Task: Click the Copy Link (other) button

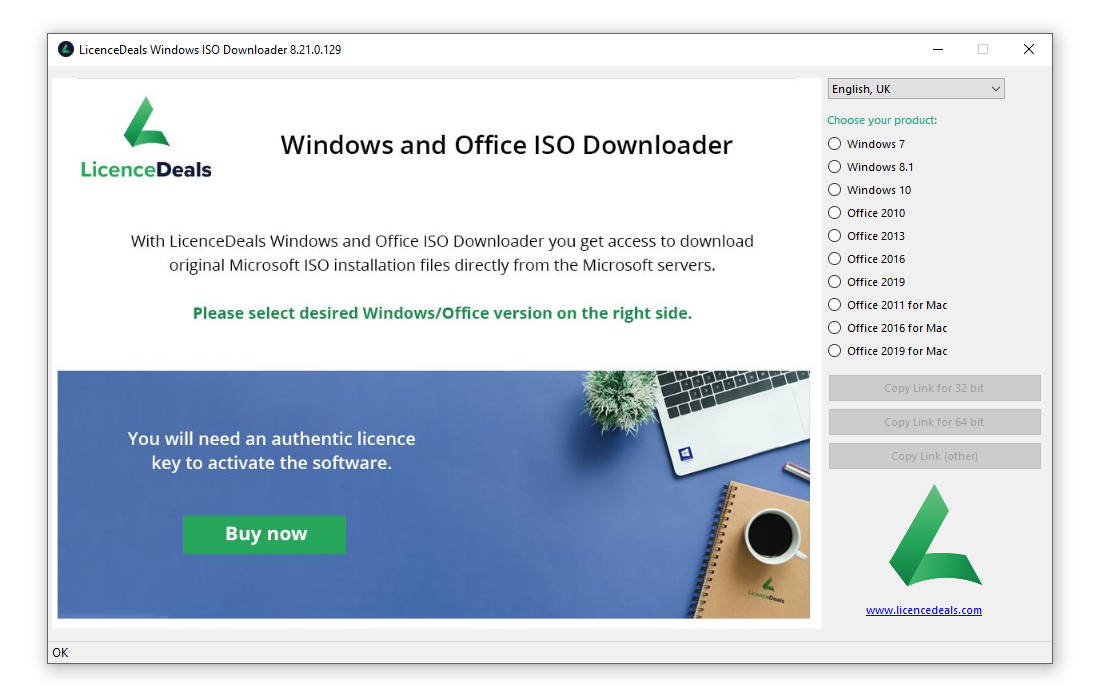Action: [x=934, y=456]
